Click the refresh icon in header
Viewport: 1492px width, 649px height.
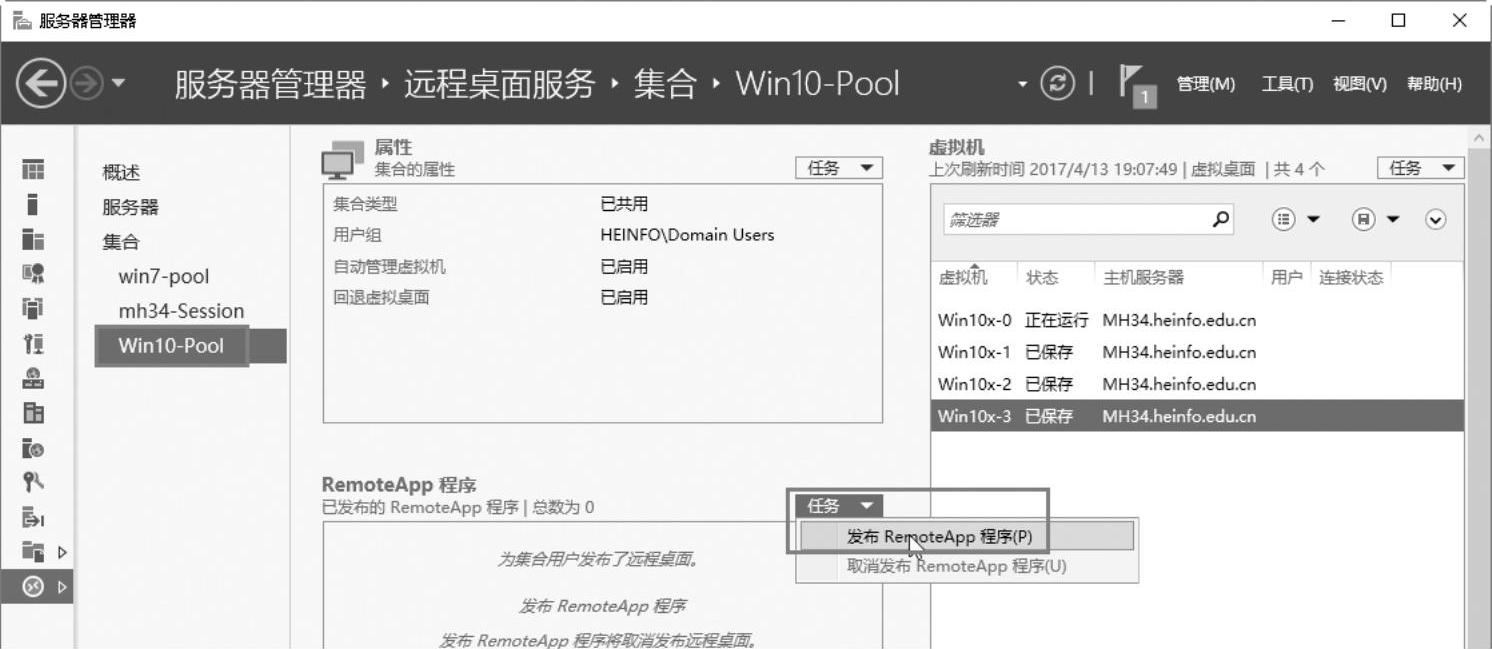pyautogui.click(x=1058, y=84)
